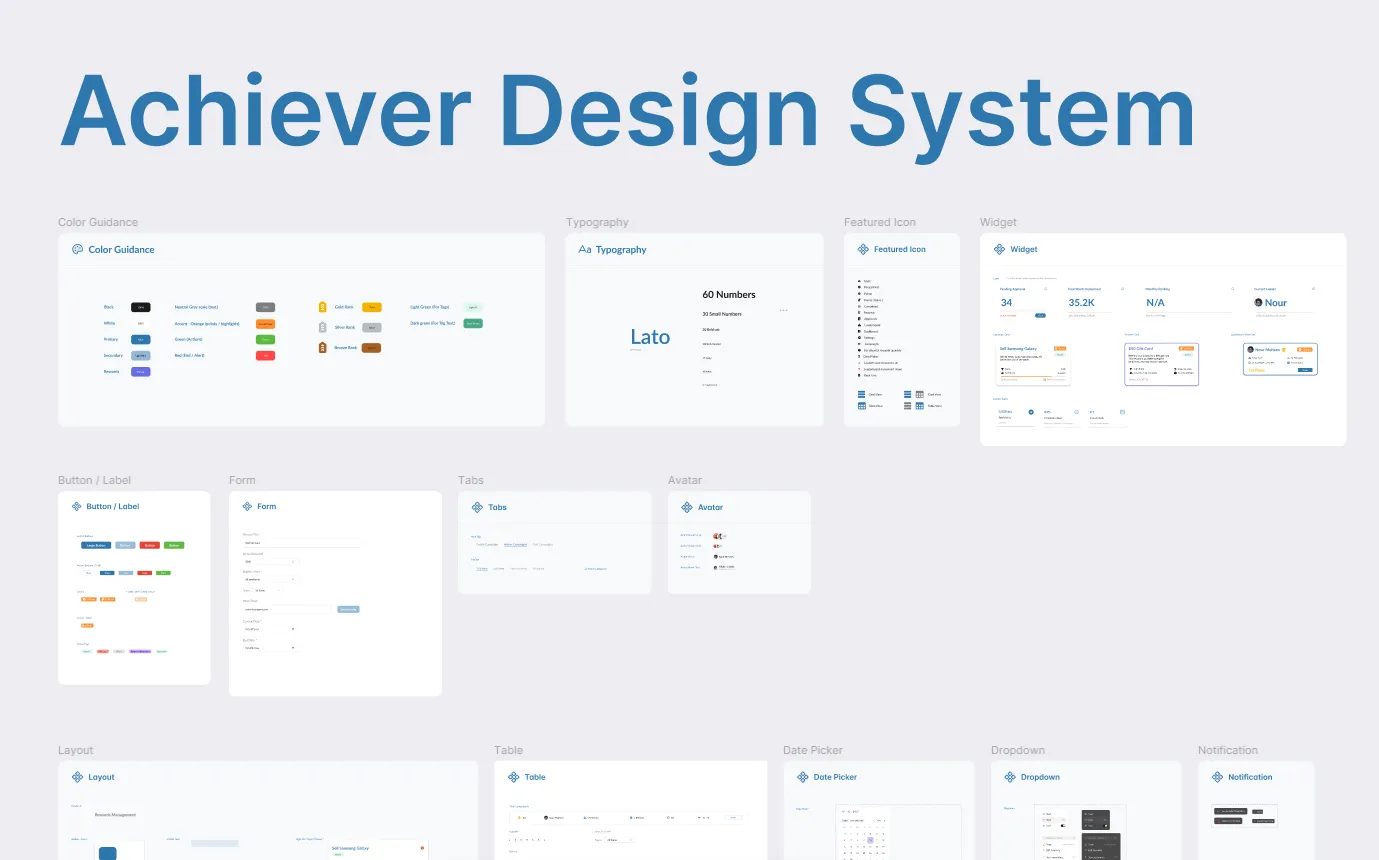Click the blue Large Button sample
Image resolution: width=1379 pixels, height=860 pixels.
tap(96, 545)
